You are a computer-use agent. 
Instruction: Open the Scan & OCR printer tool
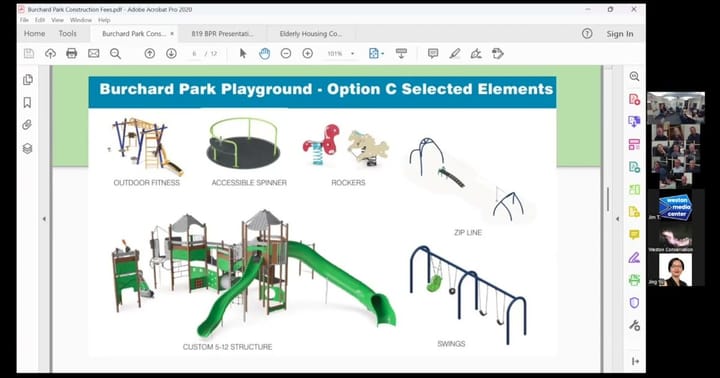point(634,280)
